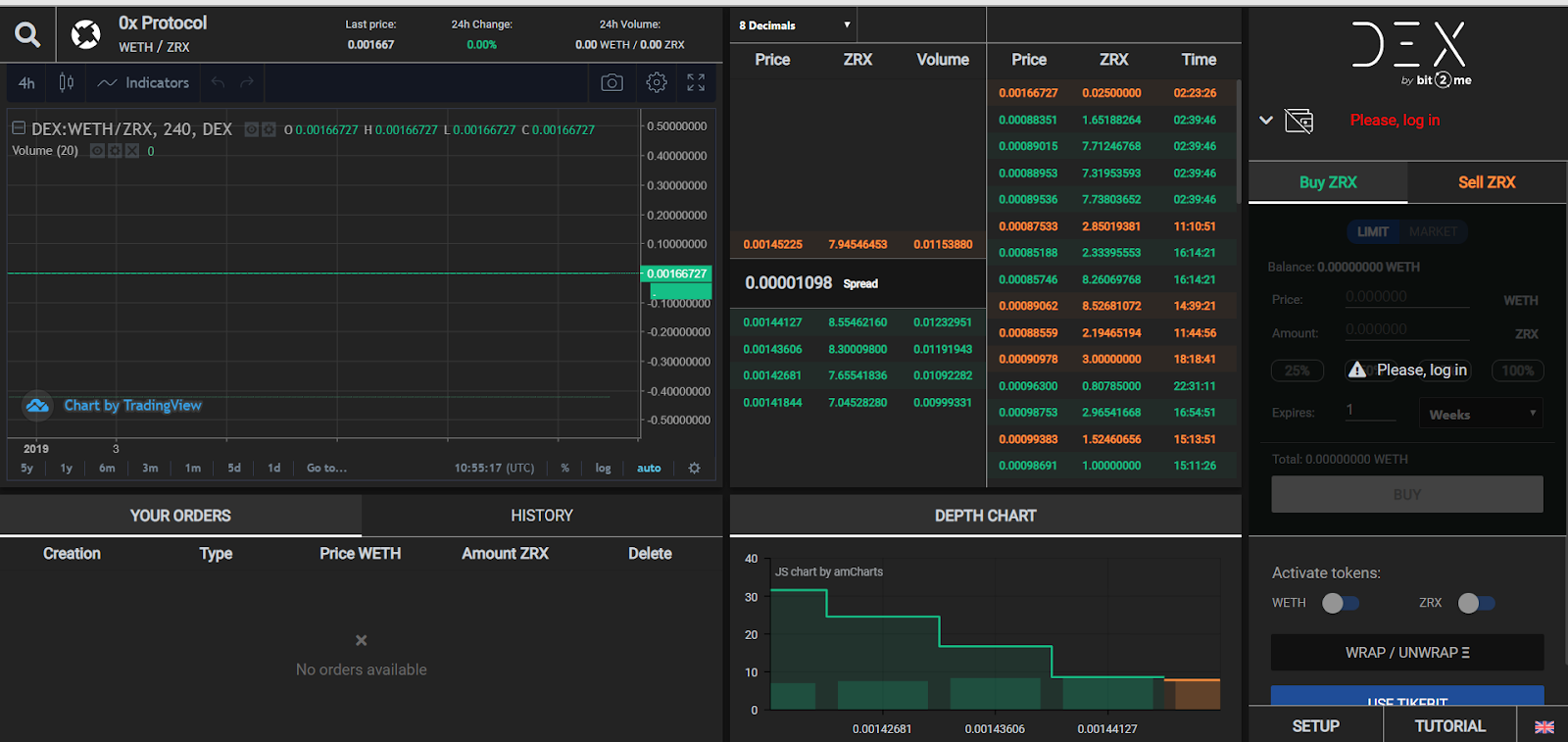The width and height of the screenshot is (1568, 742).
Task: Open the 8 Decimals dropdown
Action: (x=794, y=25)
